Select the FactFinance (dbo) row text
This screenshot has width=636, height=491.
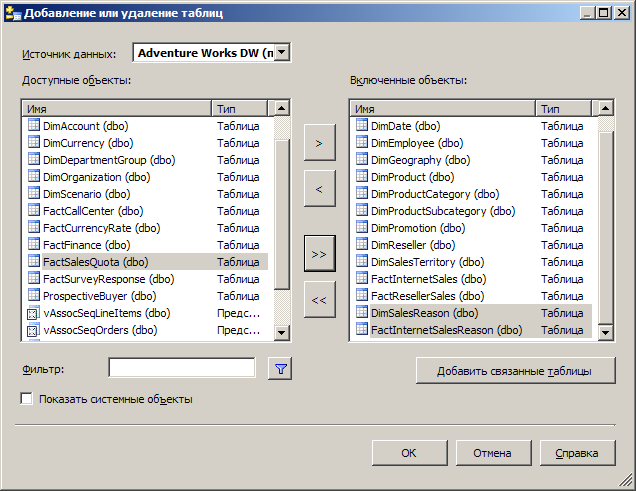pos(87,245)
